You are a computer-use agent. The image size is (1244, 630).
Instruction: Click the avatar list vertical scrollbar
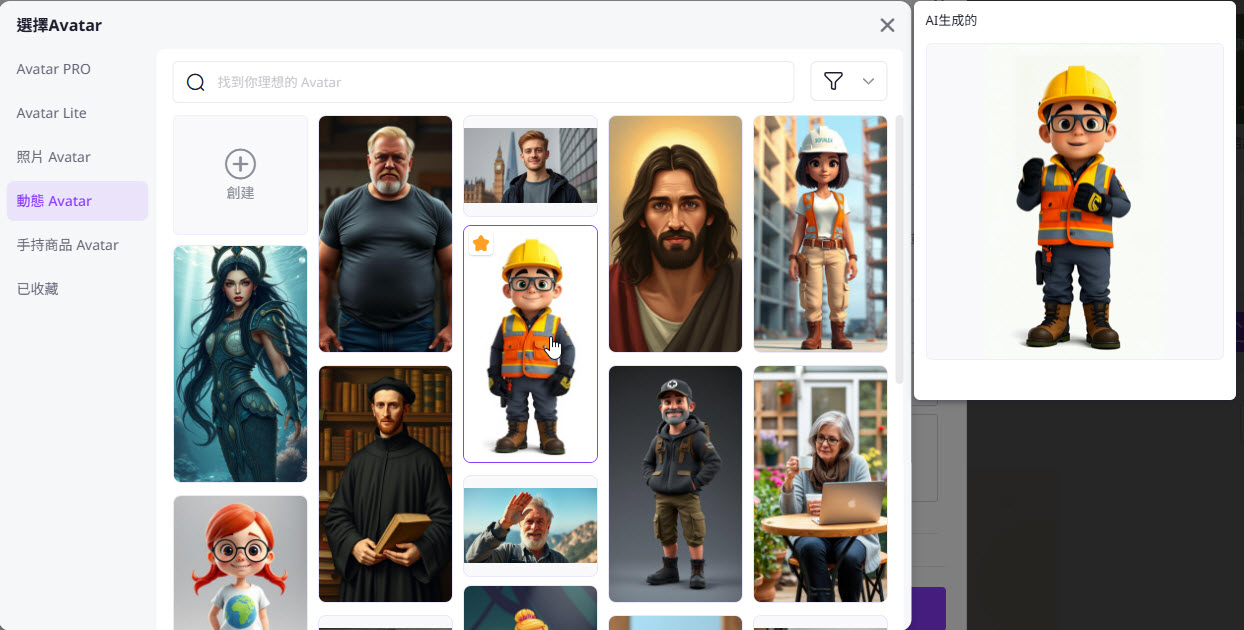(899, 250)
